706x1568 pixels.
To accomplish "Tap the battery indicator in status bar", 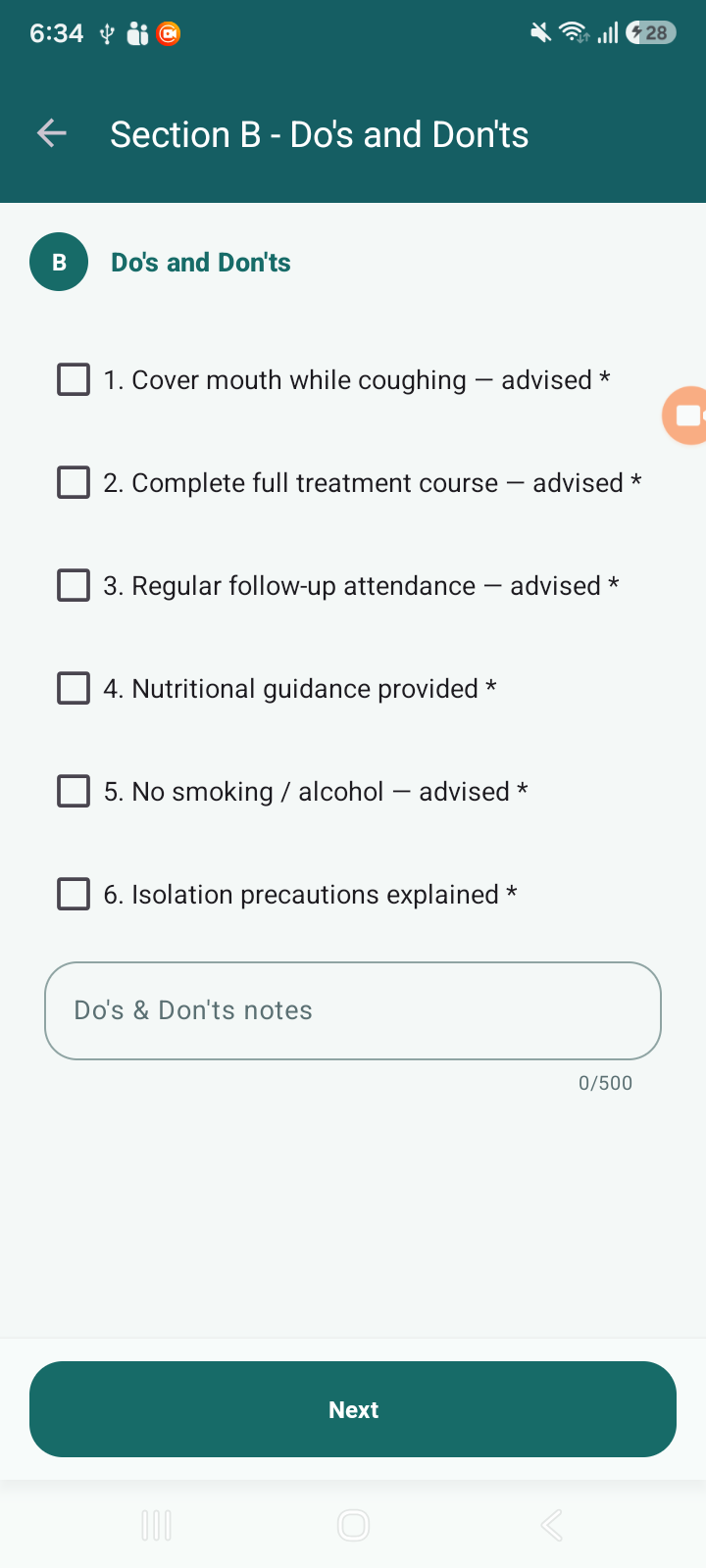I will [651, 33].
